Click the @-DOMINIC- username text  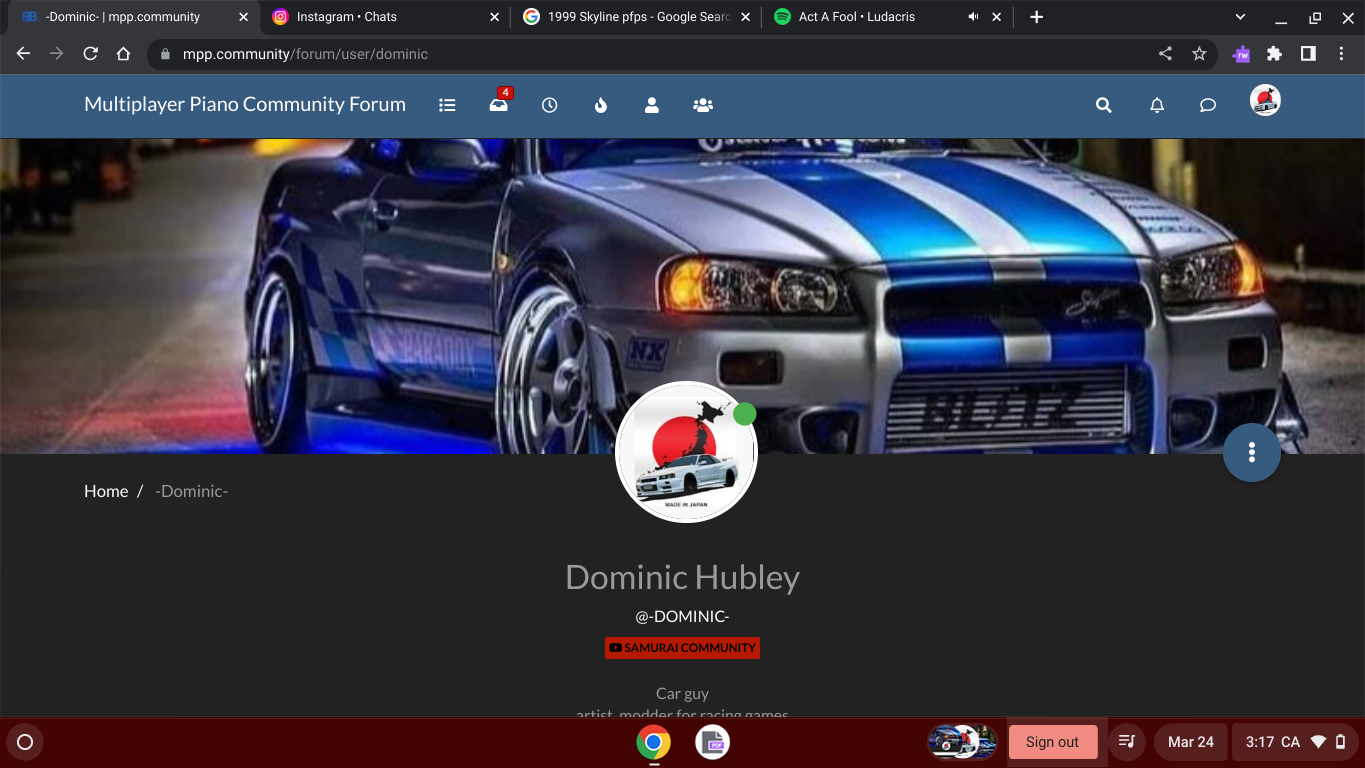coord(682,616)
